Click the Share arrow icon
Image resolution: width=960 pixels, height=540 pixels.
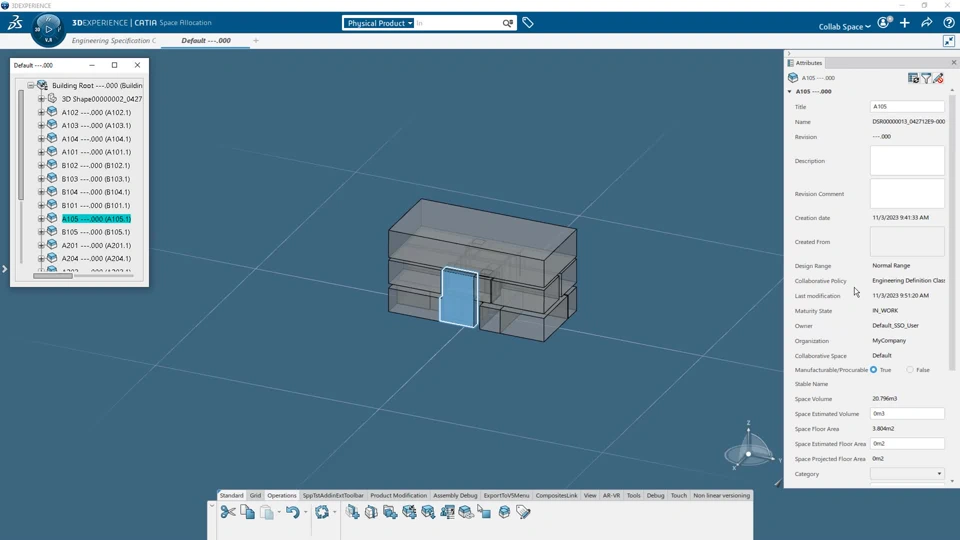tap(927, 23)
